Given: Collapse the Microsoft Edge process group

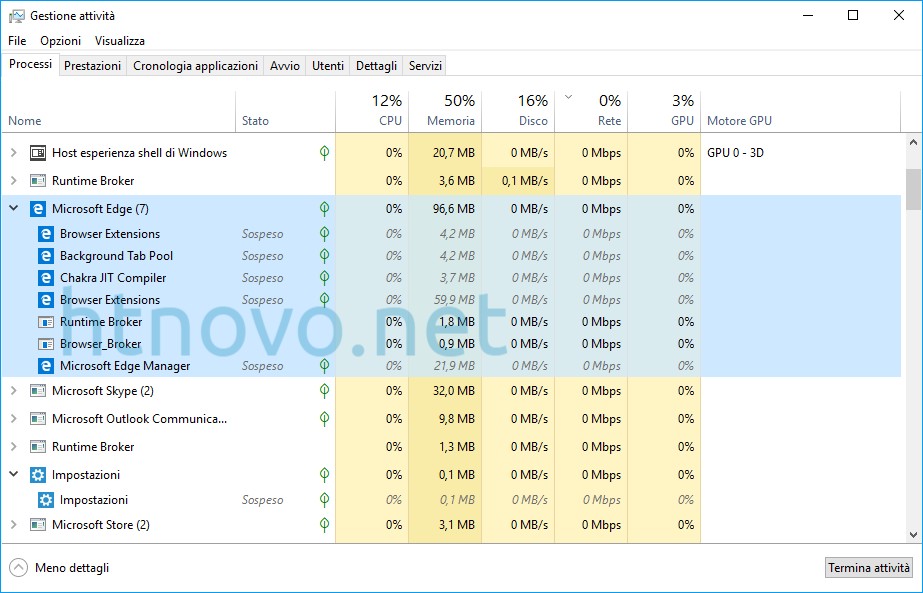Looking at the screenshot, I should click(12, 209).
